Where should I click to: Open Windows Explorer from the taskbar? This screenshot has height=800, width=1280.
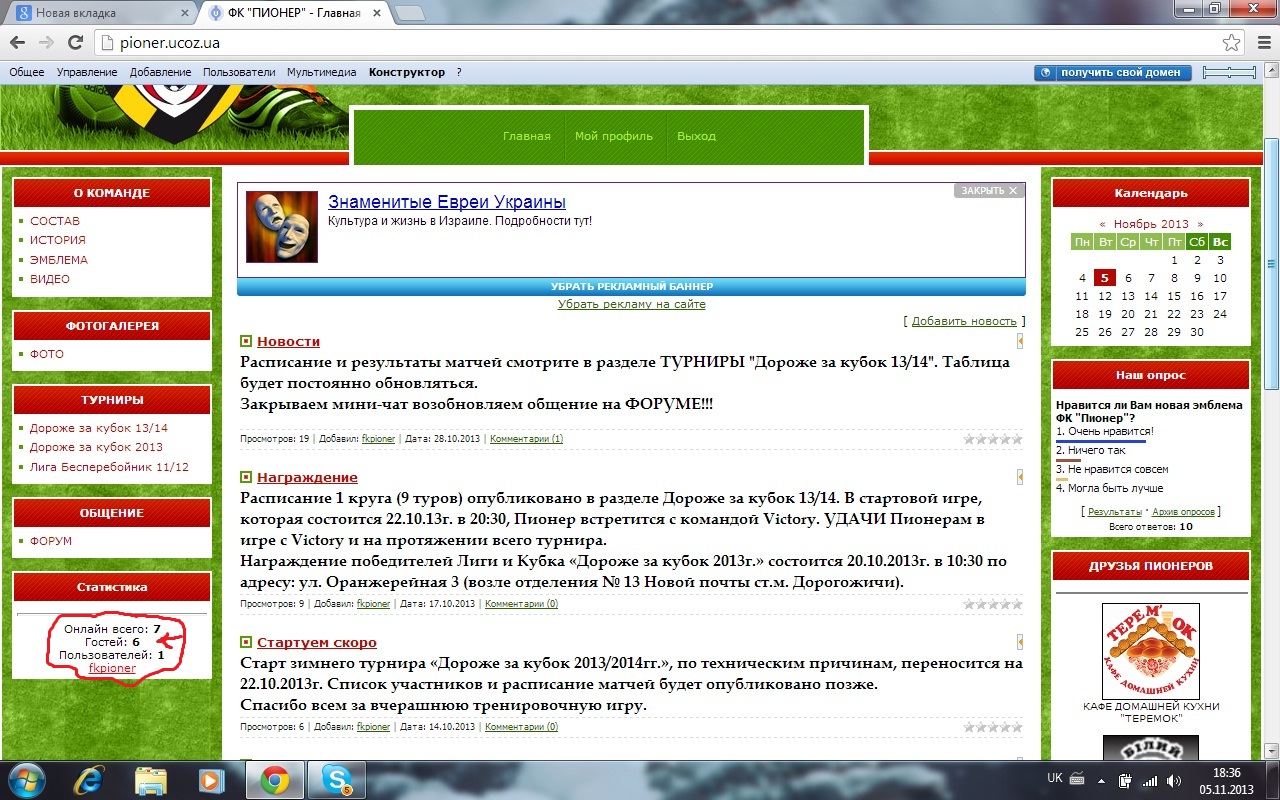[151, 779]
